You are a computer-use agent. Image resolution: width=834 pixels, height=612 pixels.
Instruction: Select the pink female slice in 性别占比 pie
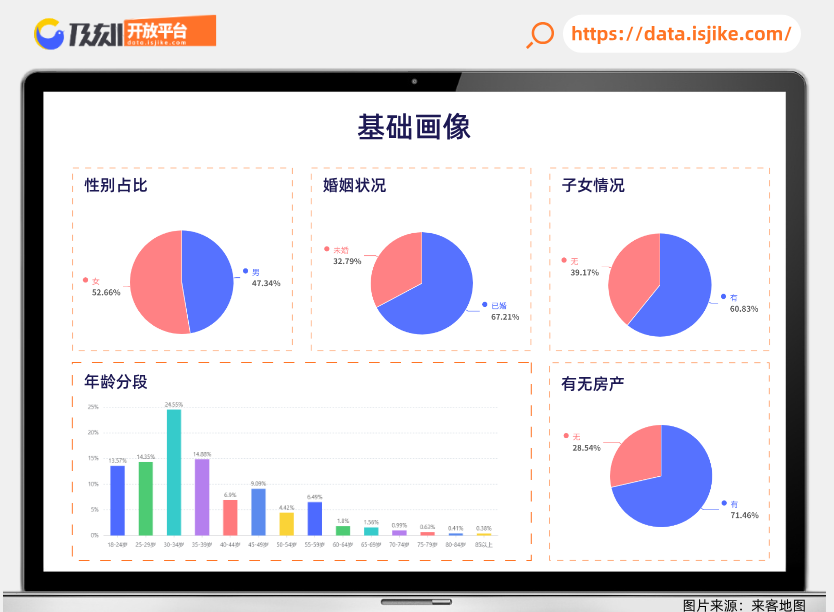[x=155, y=285]
